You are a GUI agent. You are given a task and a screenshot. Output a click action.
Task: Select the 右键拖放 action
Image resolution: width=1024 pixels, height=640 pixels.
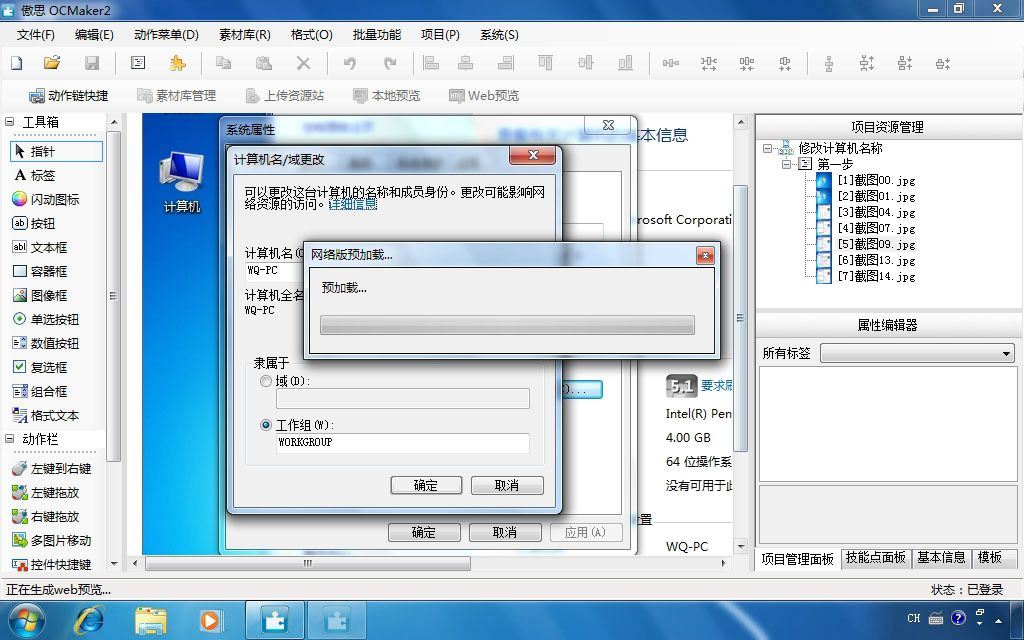coord(46,517)
